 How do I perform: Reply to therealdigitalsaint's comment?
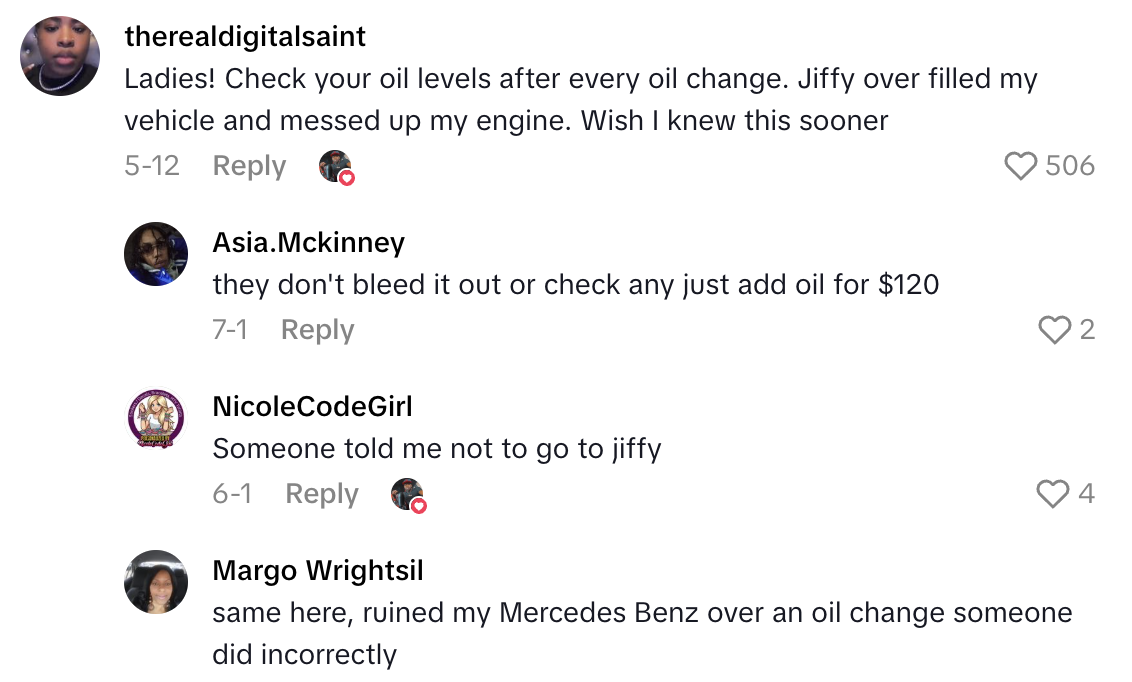(248, 166)
